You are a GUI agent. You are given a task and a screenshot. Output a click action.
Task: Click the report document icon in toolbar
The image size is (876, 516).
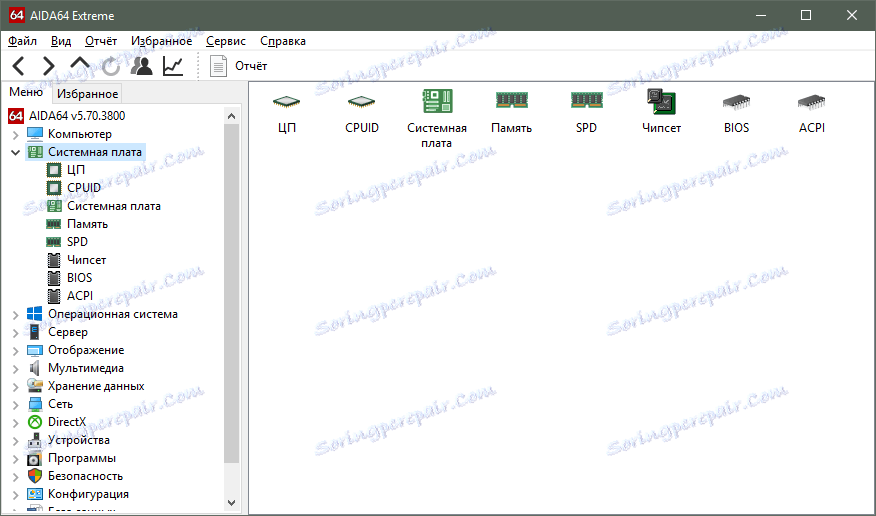(218, 66)
